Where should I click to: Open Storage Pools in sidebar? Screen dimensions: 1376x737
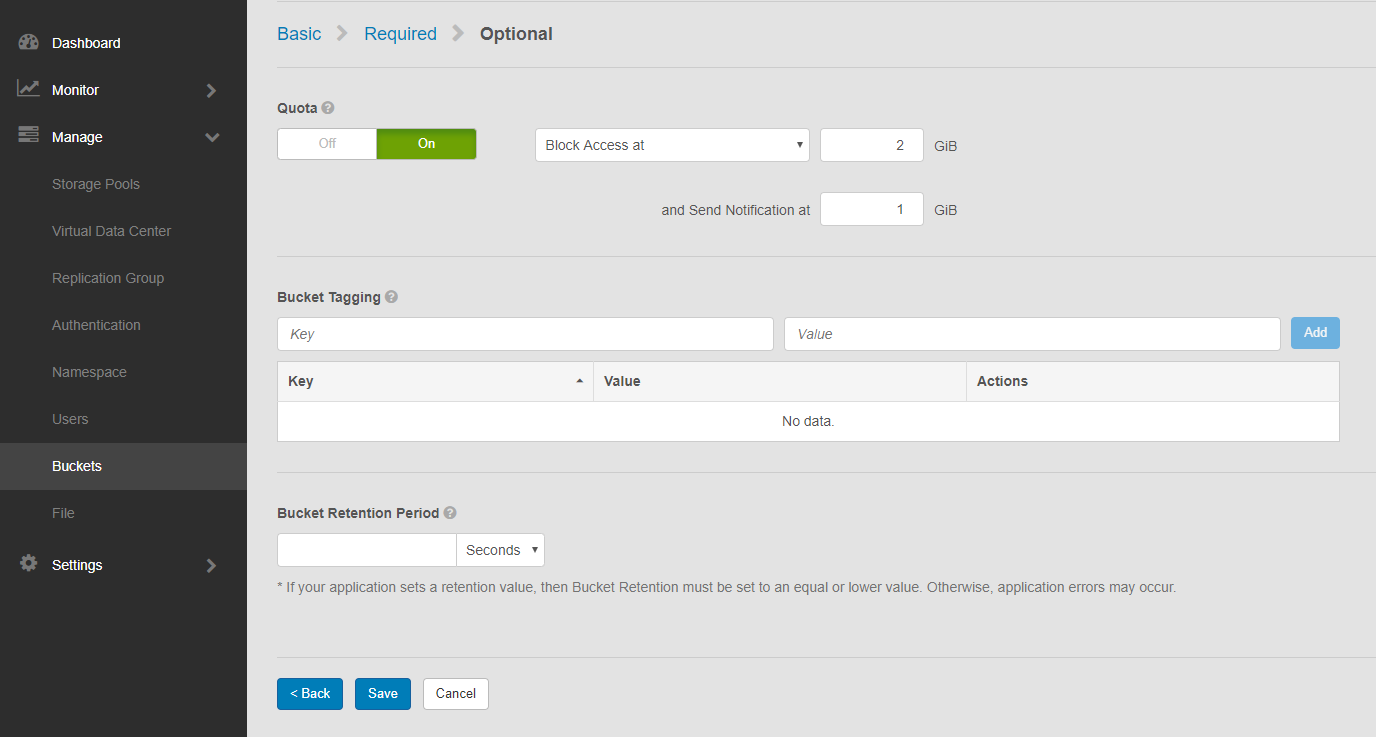(96, 184)
